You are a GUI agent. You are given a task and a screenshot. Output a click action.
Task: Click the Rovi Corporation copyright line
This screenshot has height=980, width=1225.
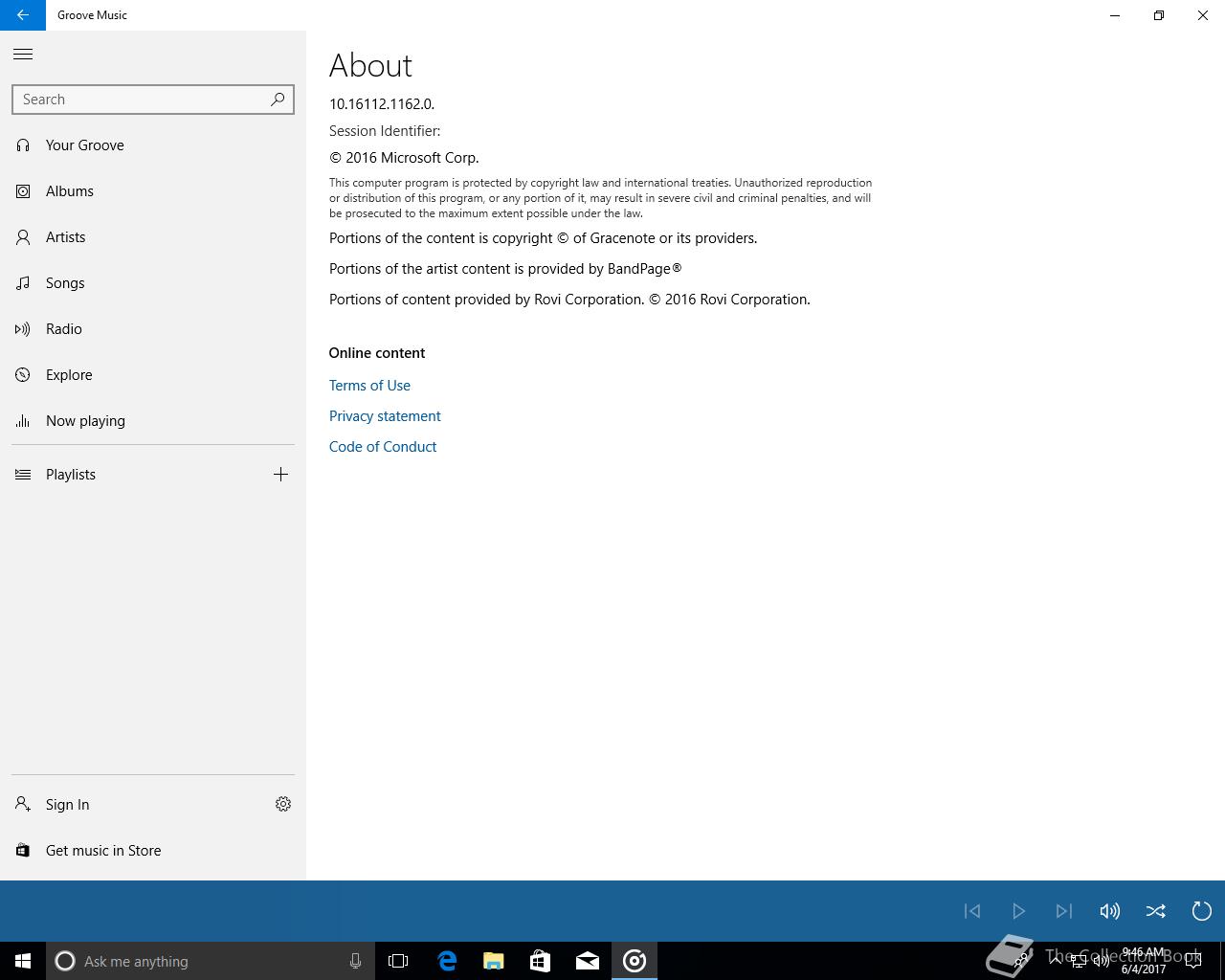click(x=569, y=300)
